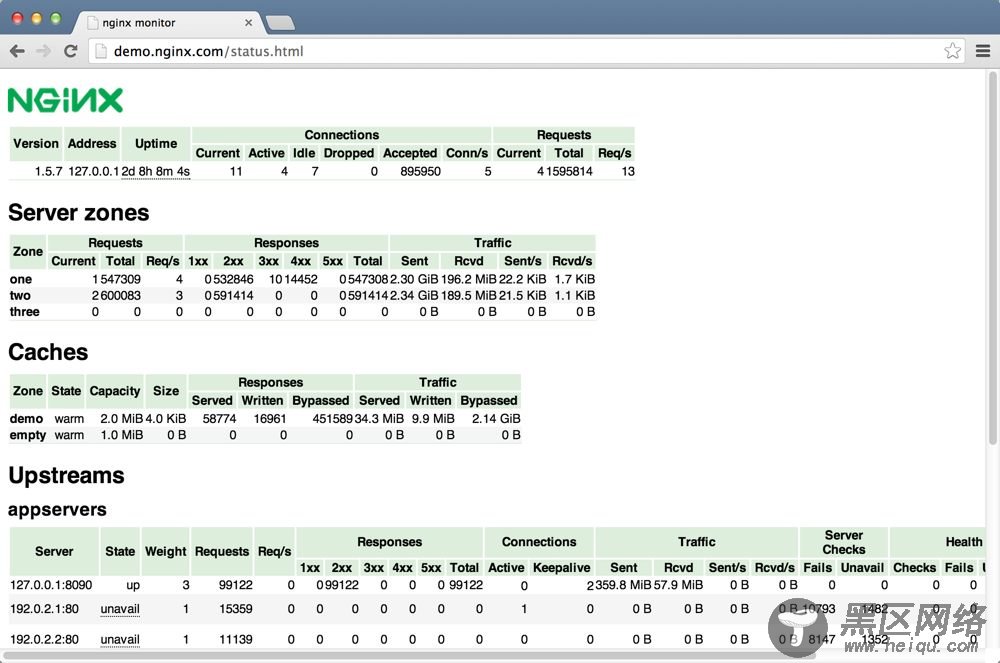
Task: Click zone two total requests 600083
Action: [120, 296]
